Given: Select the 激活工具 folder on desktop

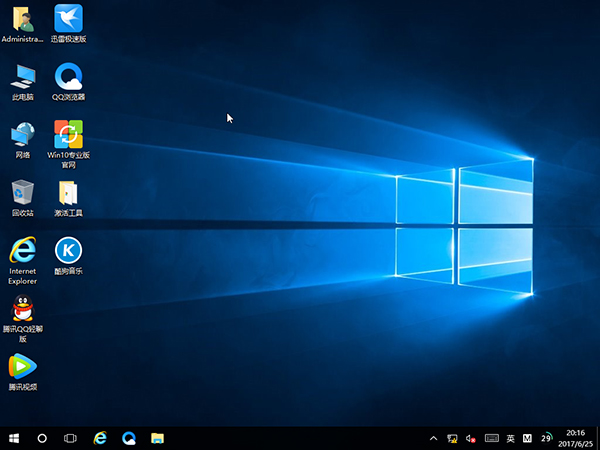Looking at the screenshot, I should [x=68, y=192].
